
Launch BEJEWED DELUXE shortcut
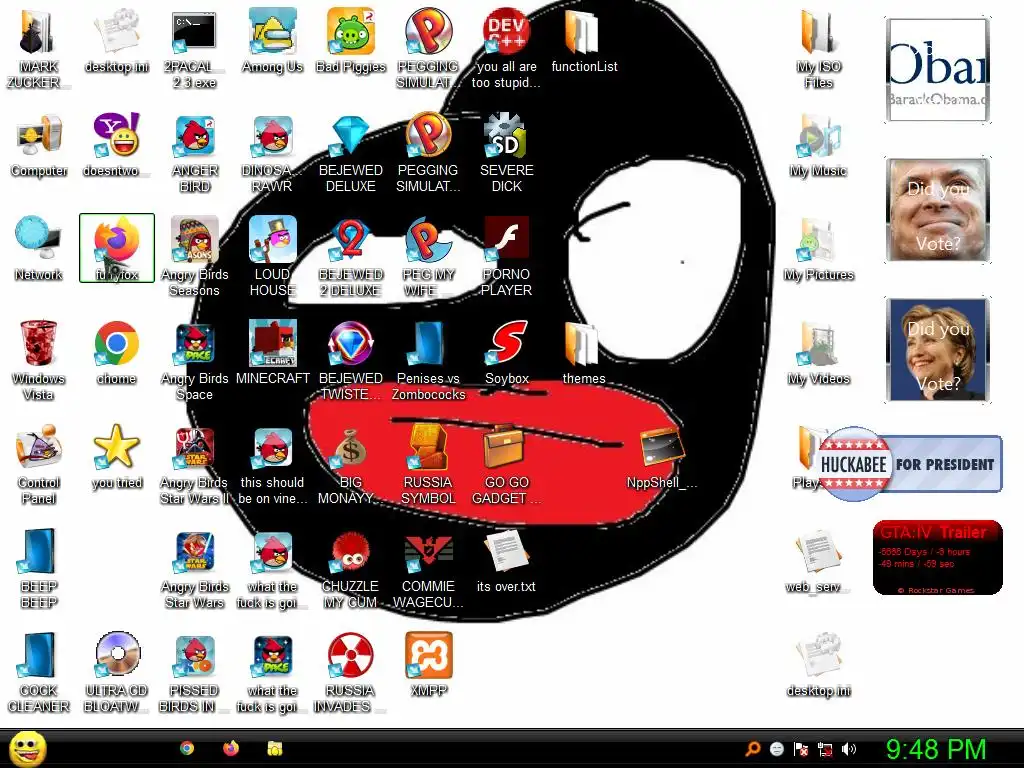[x=351, y=153]
